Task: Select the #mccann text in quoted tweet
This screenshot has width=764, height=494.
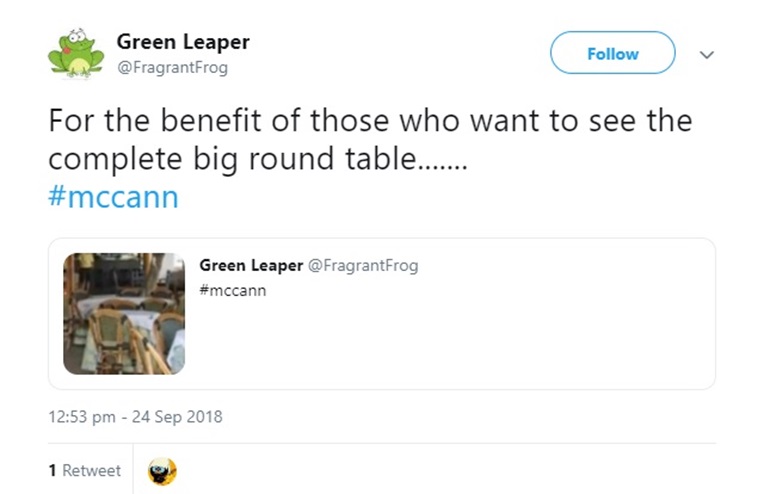Action: tap(233, 290)
